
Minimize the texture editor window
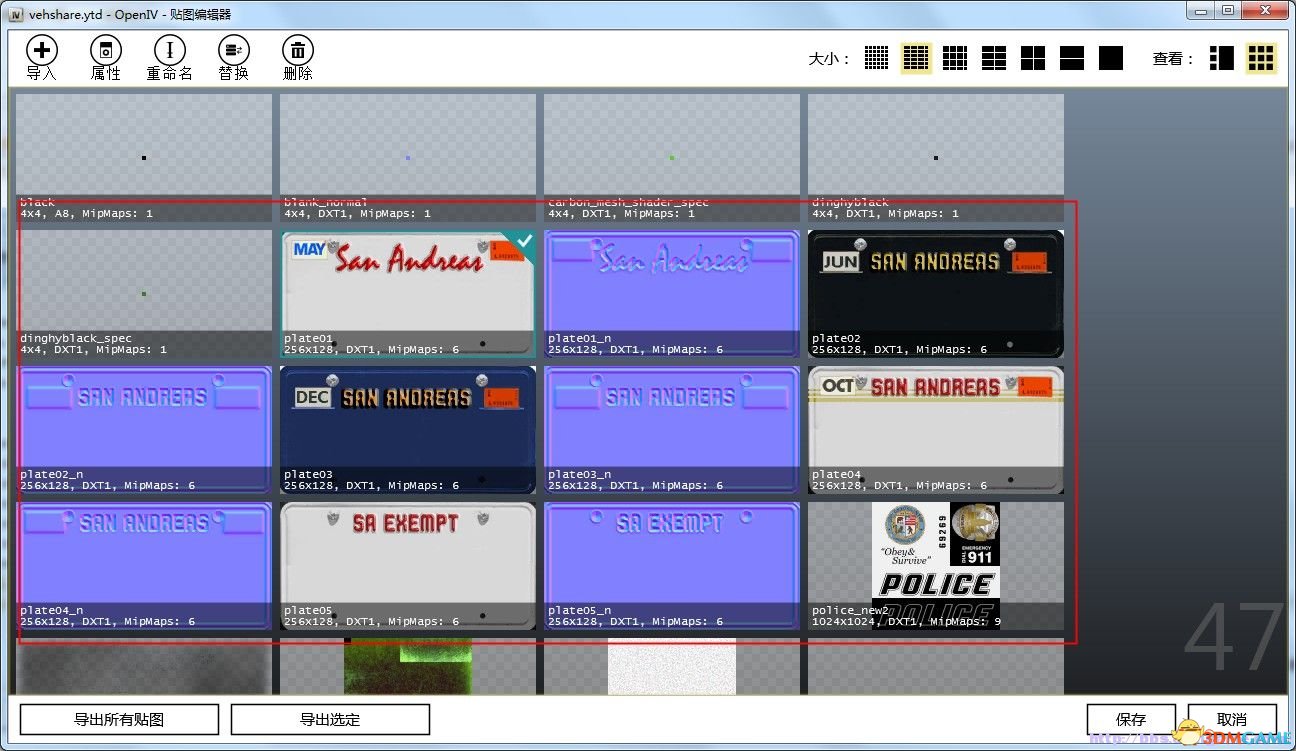1199,10
